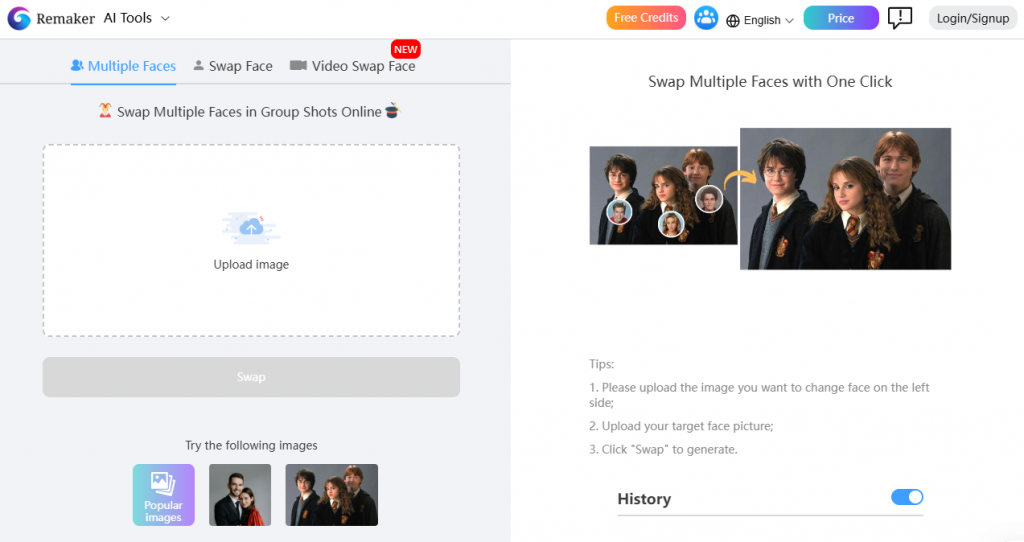Click the face circle on the right student
Screen dimensions: 1024x542
709,199
